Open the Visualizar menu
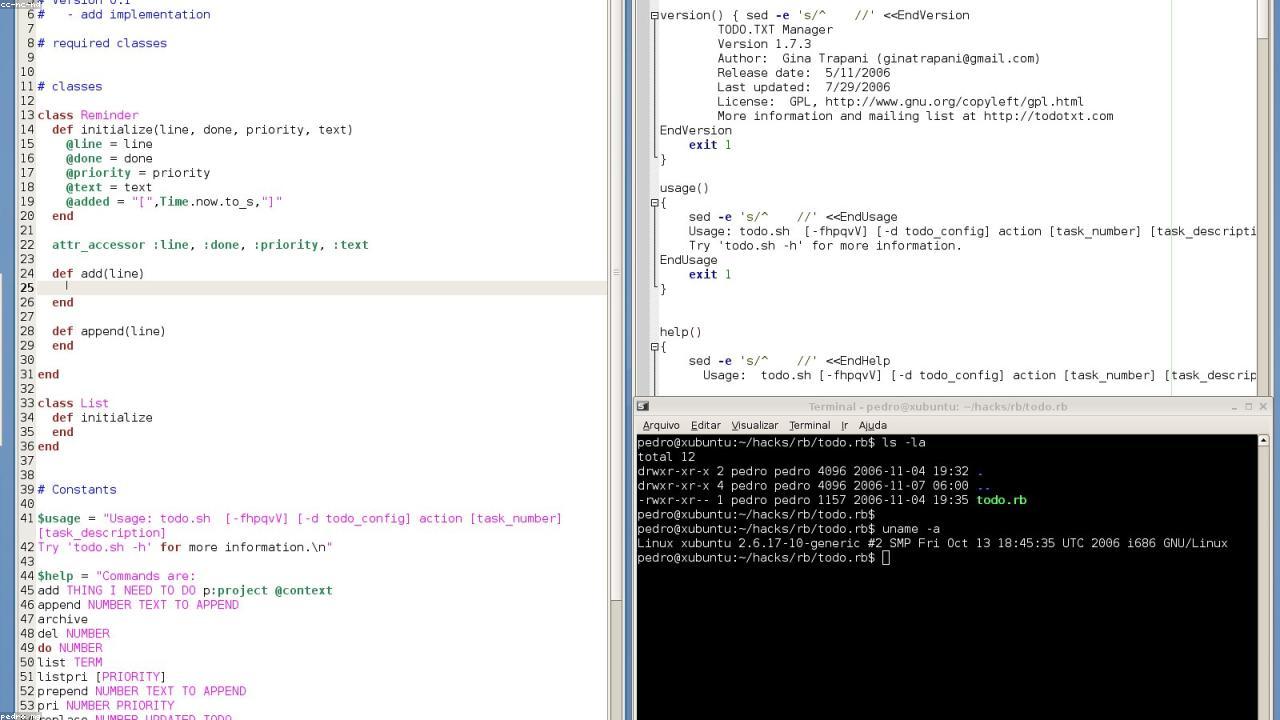1280x720 pixels. tap(754, 426)
